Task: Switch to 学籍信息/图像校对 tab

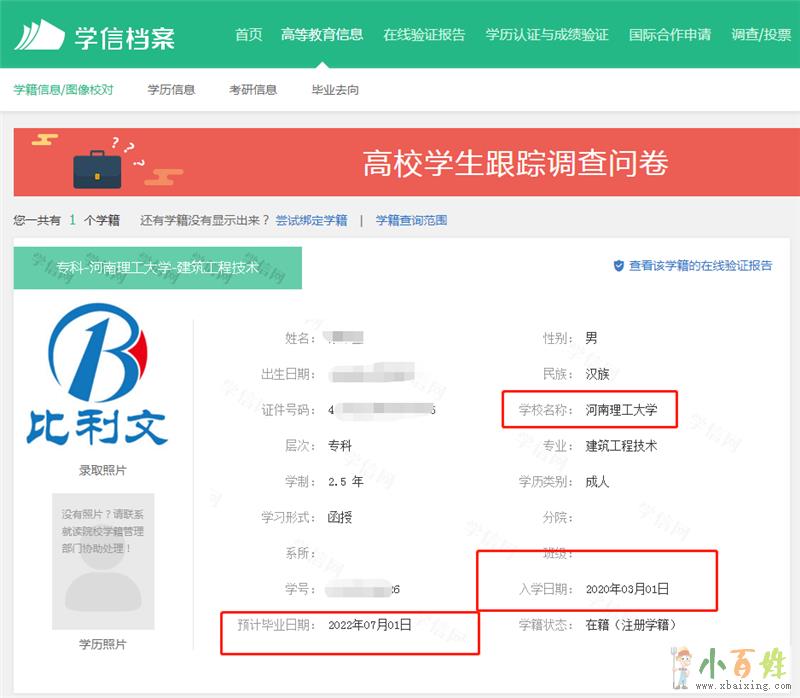Action: pyautogui.click(x=63, y=90)
